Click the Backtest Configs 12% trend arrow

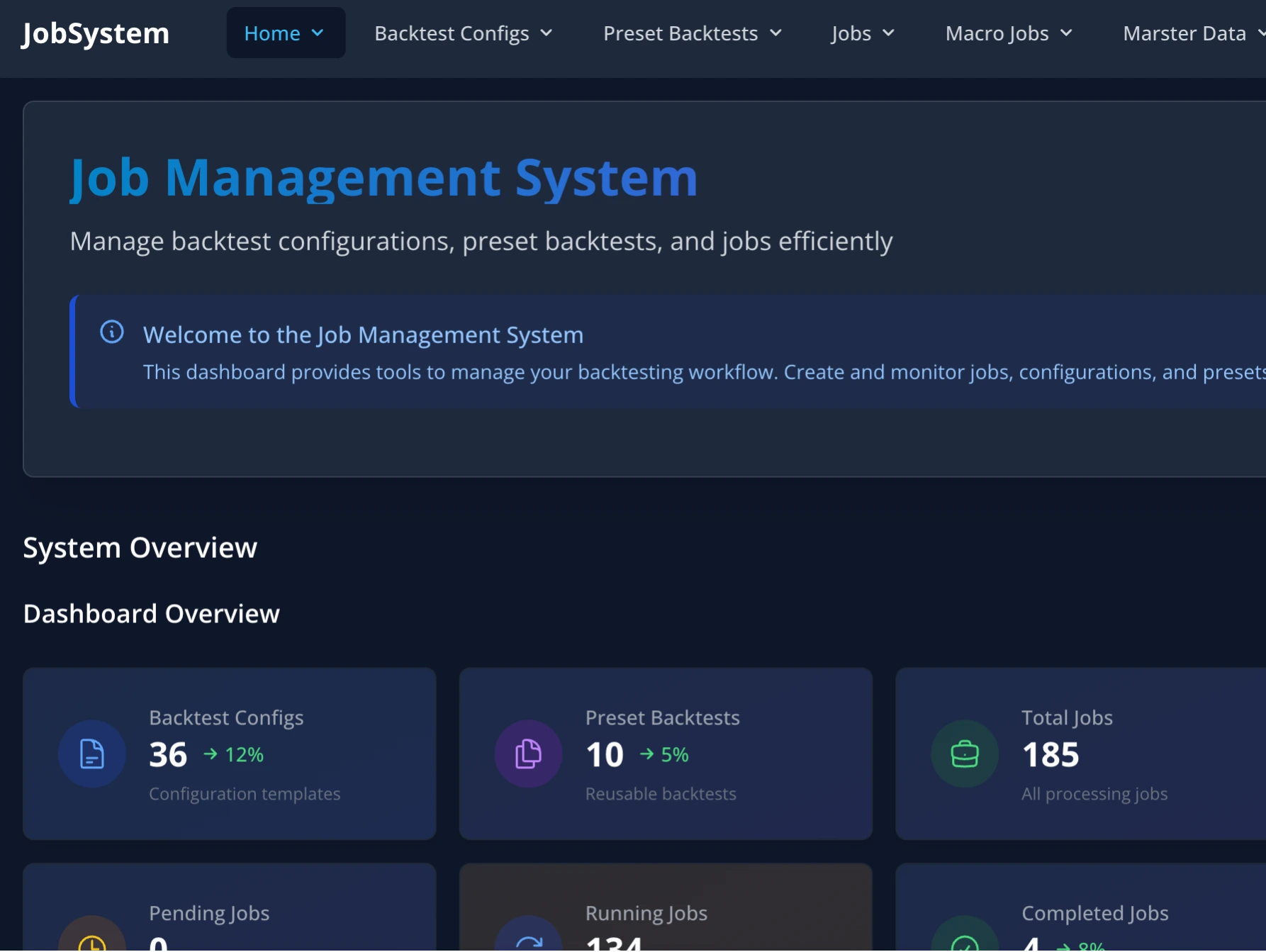click(x=211, y=754)
